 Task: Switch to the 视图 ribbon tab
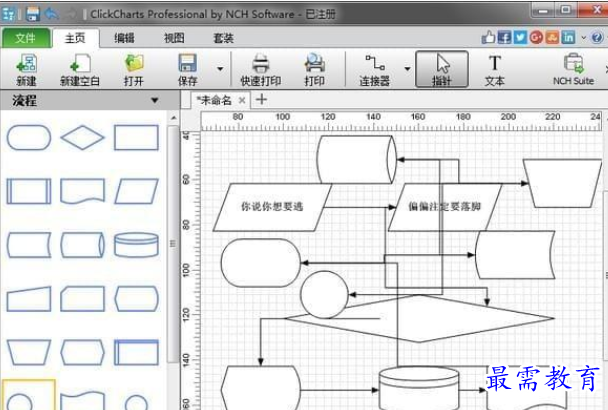tap(174, 38)
